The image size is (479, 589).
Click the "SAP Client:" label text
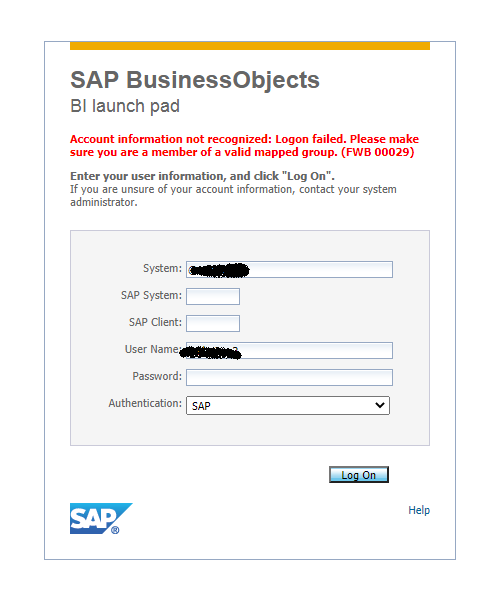coord(155,322)
